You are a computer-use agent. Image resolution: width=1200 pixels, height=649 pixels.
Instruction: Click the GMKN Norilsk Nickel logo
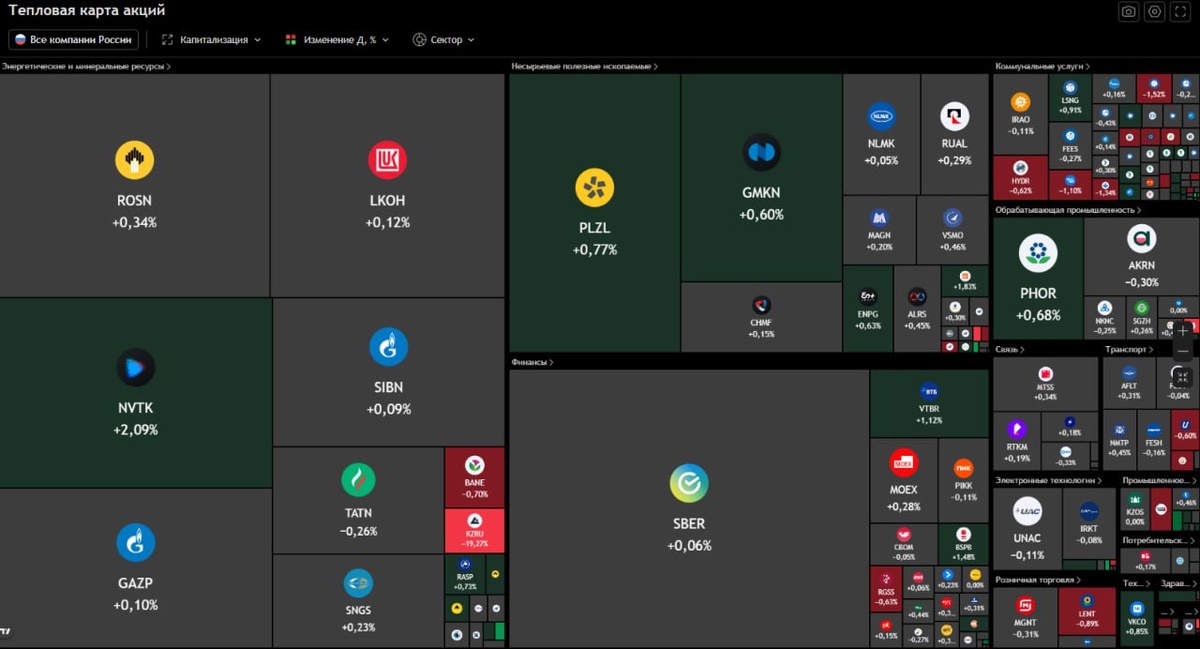click(761, 153)
